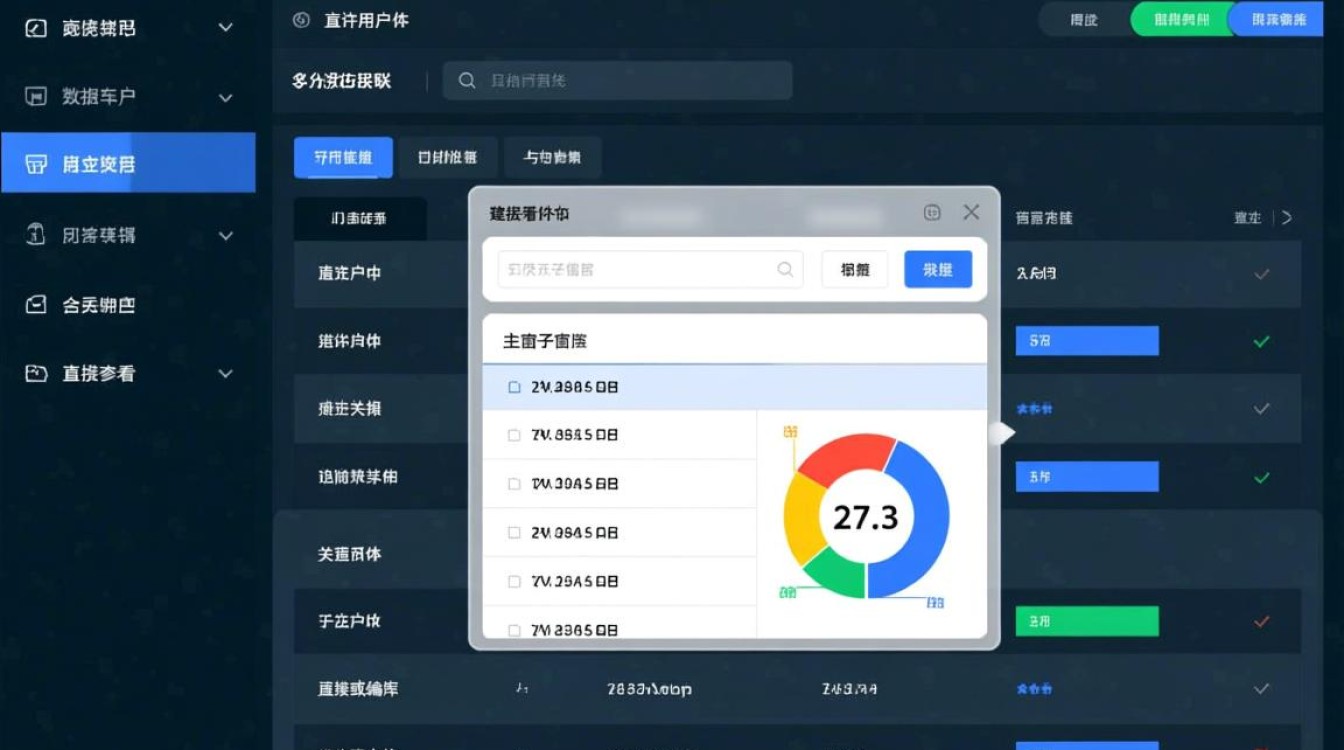Image resolution: width=1344 pixels, height=750 pixels.
Task: Check the last date checkbox at the list bottom
Action: click(x=514, y=629)
